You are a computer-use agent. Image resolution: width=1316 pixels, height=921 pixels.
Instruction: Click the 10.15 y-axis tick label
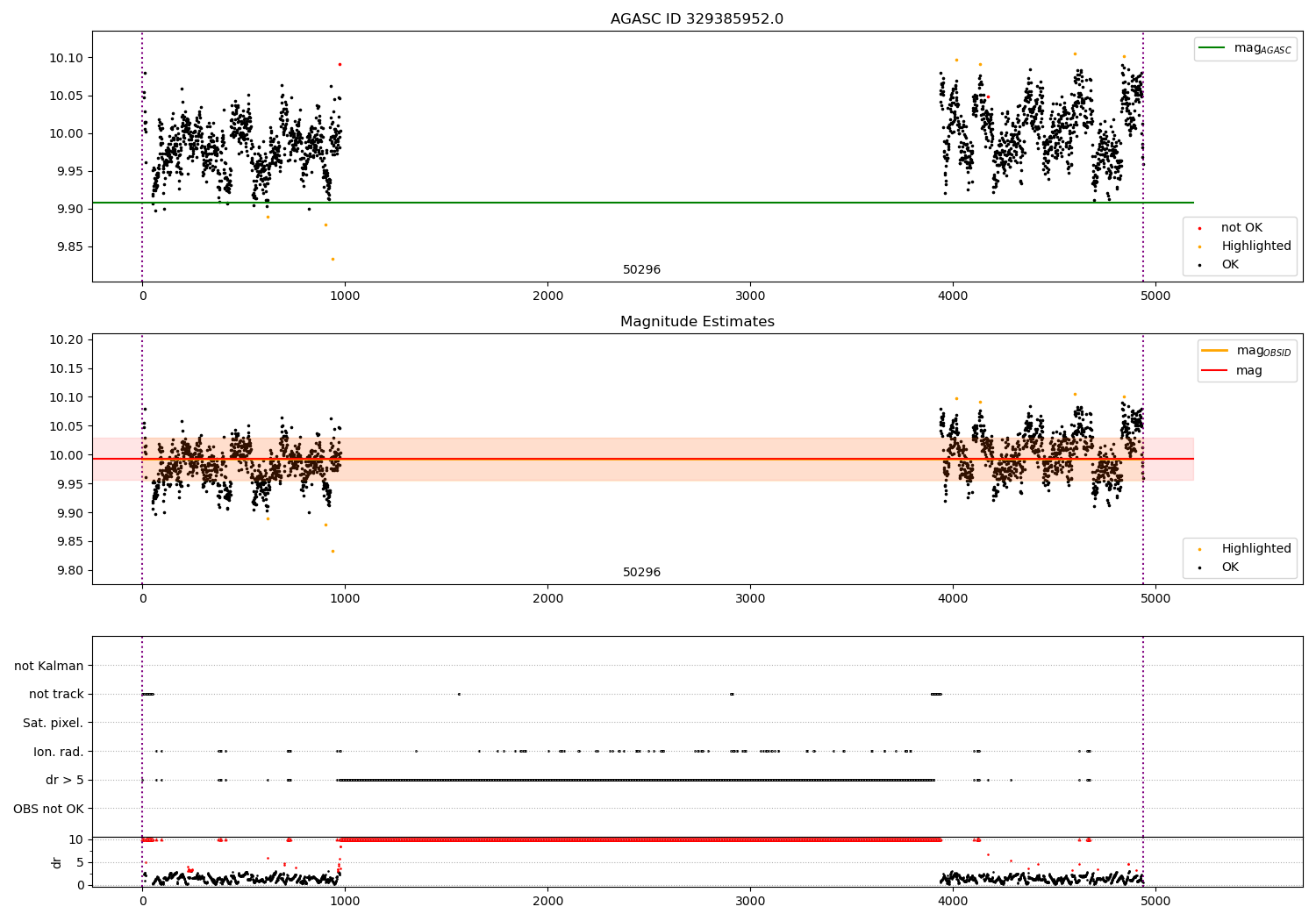(67, 369)
